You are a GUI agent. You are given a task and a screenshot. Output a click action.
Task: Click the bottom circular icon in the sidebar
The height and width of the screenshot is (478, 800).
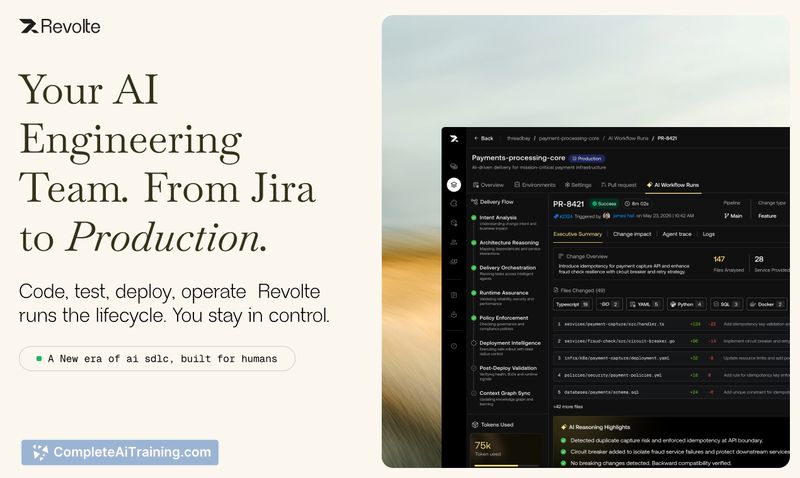pos(454,346)
